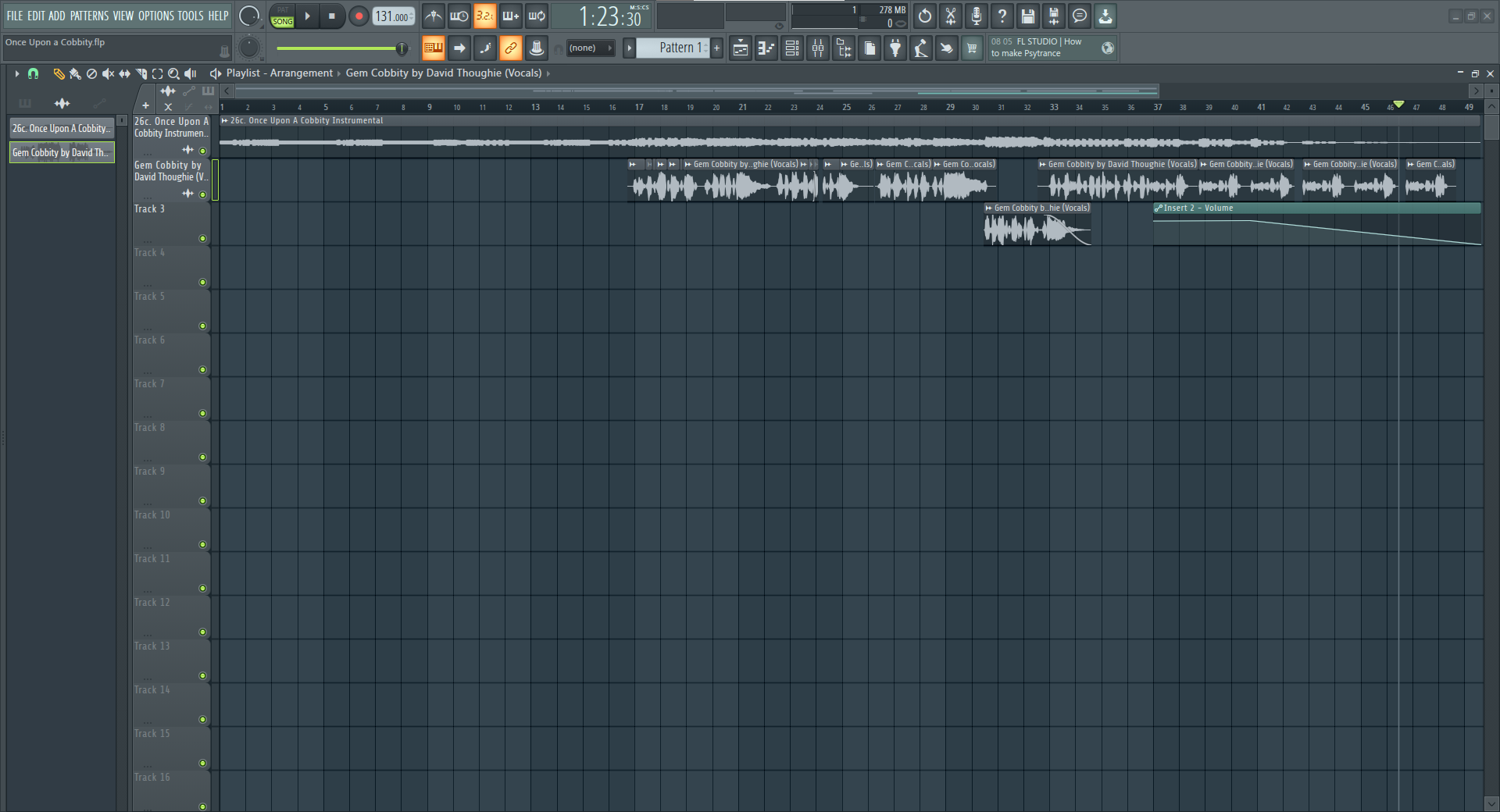Image resolution: width=1500 pixels, height=812 pixels.
Task: Toggle the playlist snap magnet
Action: point(33,73)
